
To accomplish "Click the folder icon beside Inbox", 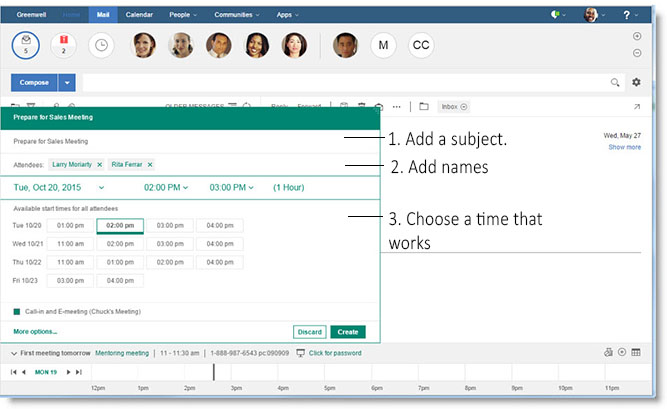I will (x=424, y=106).
